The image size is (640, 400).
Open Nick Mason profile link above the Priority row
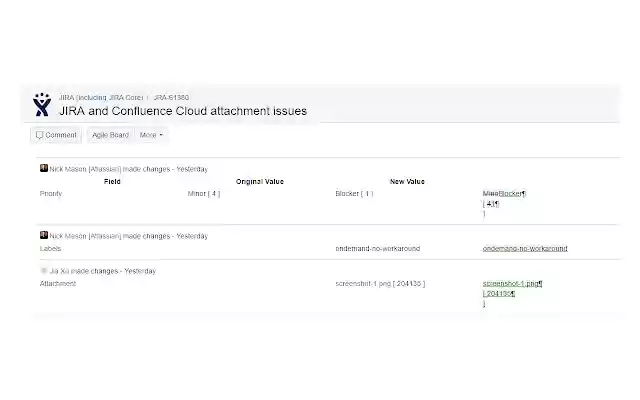click(85, 169)
